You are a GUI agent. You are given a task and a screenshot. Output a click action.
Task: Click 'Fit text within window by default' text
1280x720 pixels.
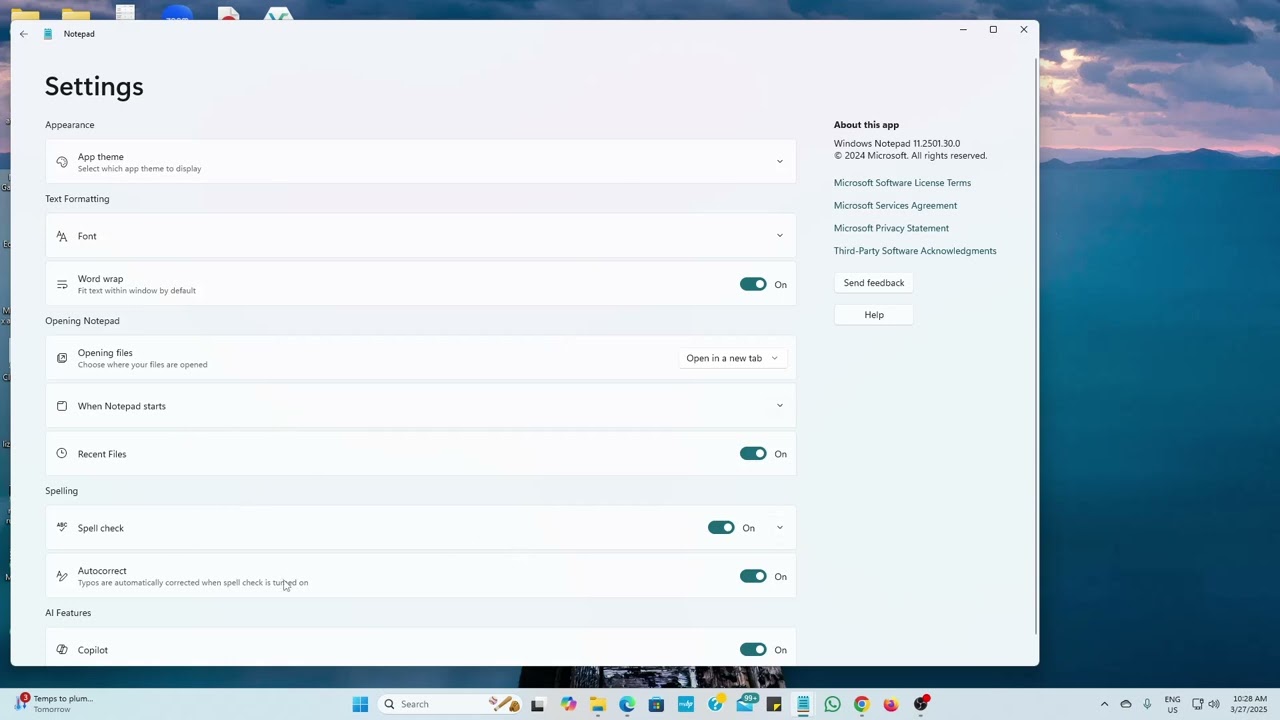coord(137,291)
